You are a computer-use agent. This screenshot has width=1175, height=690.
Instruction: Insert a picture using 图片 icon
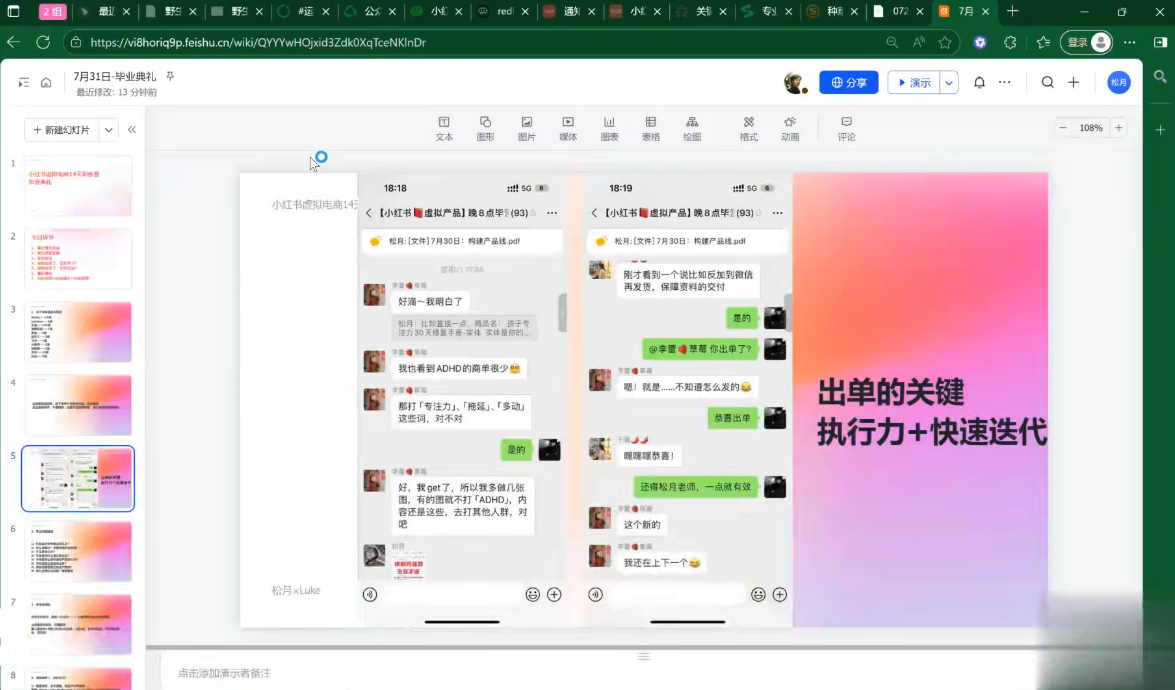pos(526,128)
